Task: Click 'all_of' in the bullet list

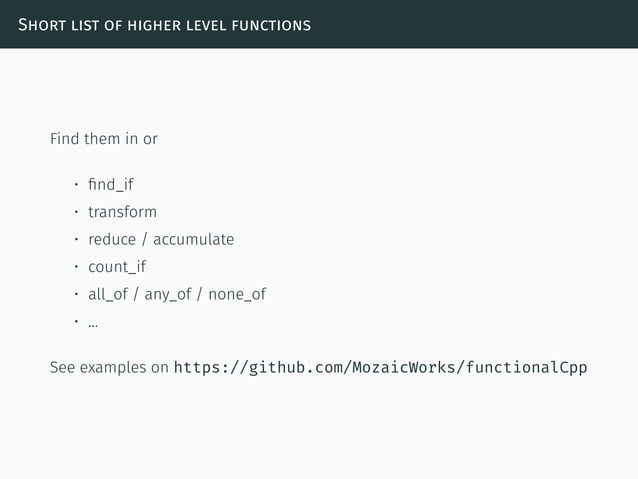Action: tap(108, 294)
